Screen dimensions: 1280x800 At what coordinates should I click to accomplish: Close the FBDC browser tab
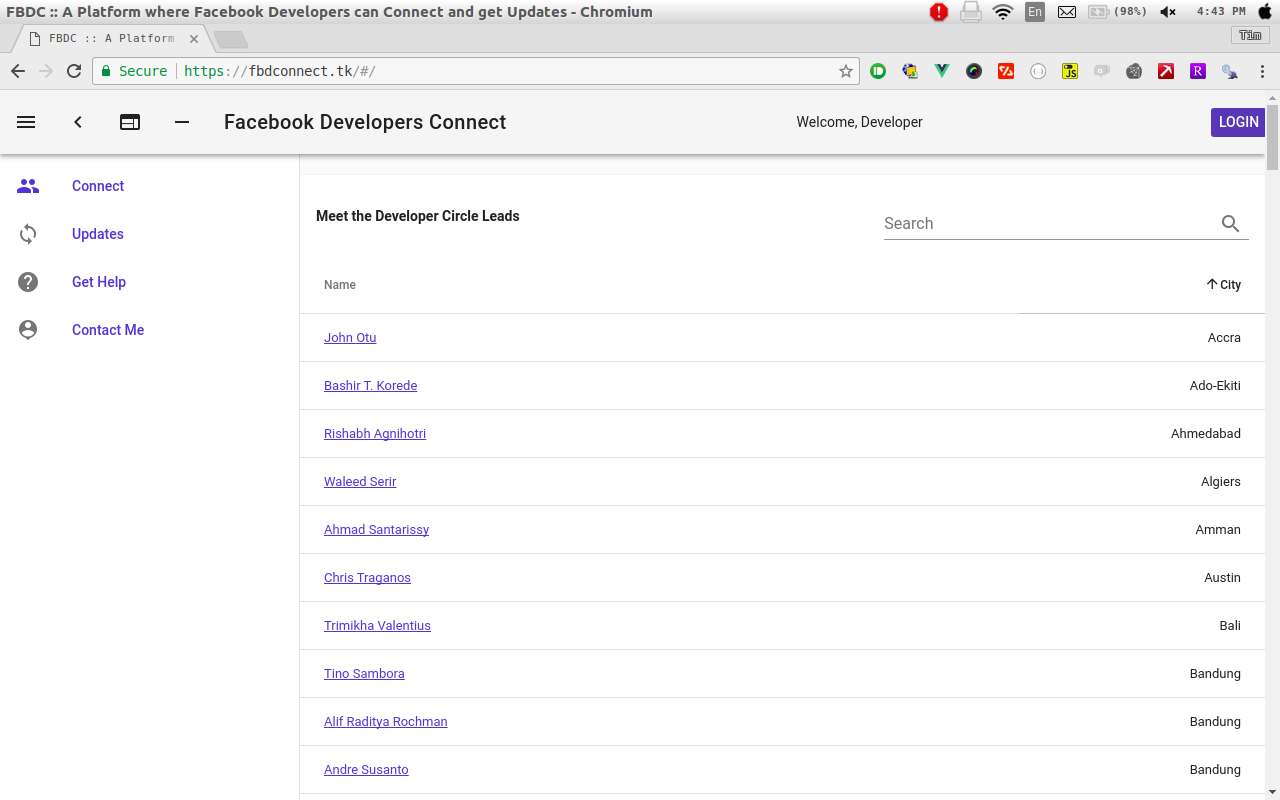pos(193,39)
